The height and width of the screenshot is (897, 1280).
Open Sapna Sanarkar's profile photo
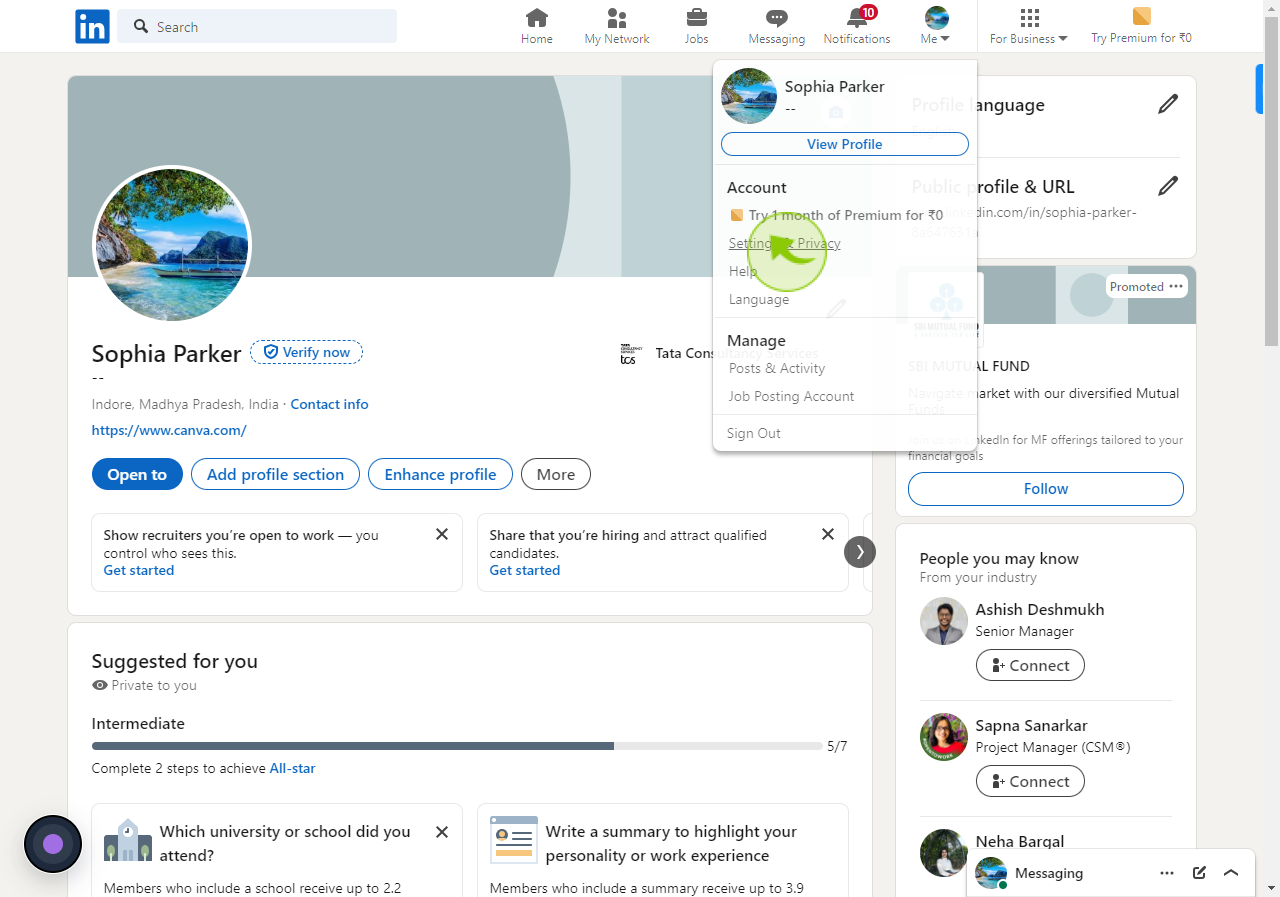[944, 737]
